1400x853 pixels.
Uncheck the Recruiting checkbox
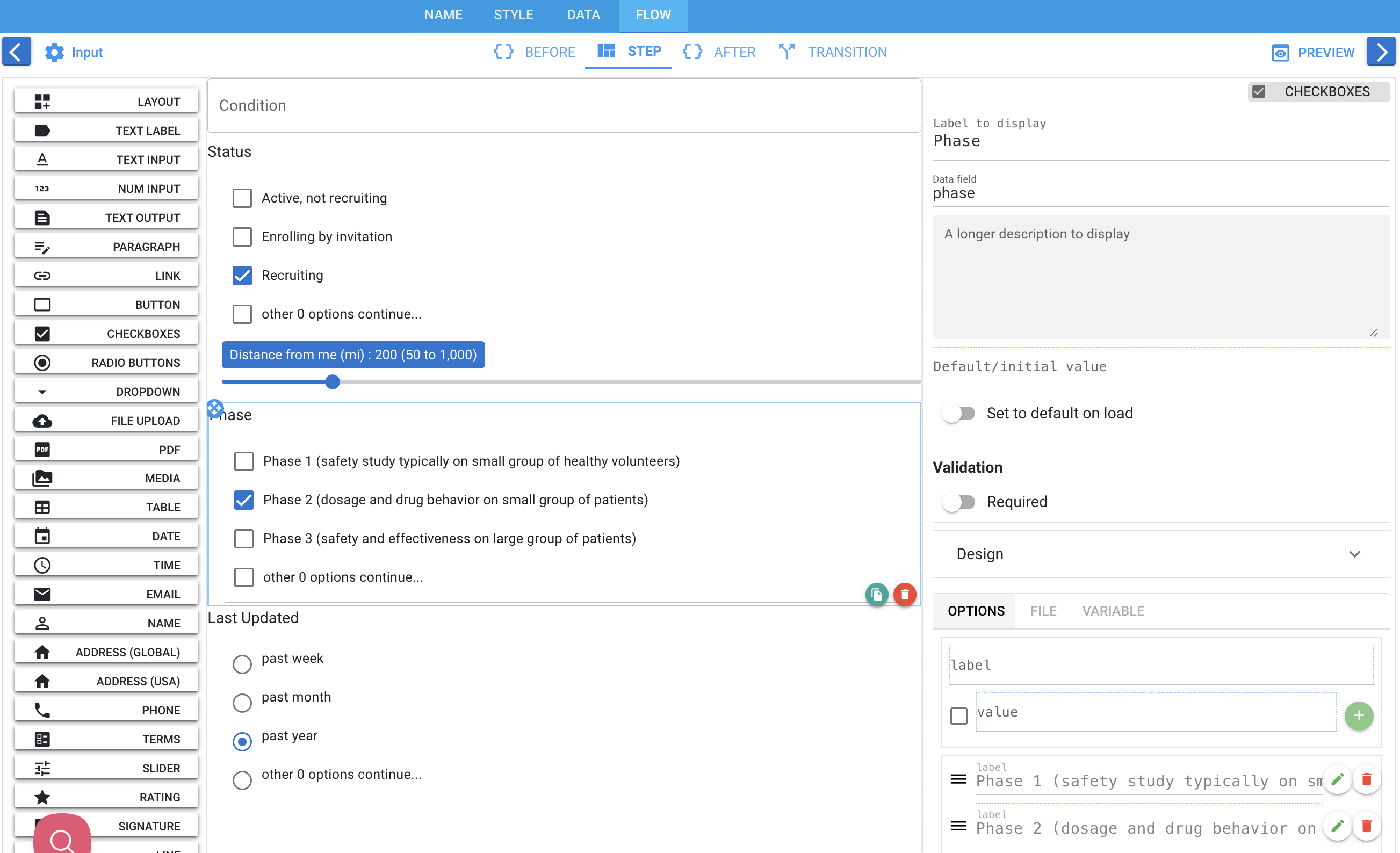[x=242, y=275]
